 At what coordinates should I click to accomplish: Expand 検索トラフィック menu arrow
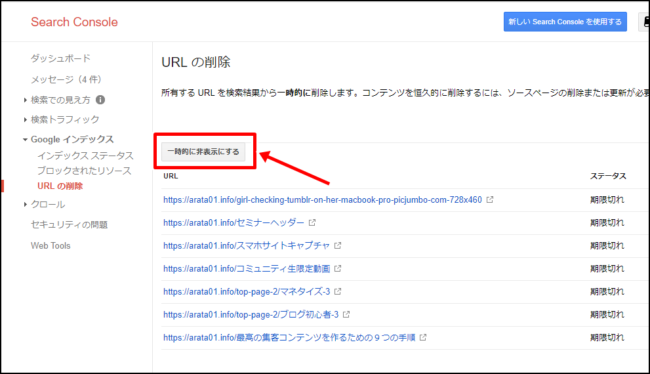tap(25, 120)
